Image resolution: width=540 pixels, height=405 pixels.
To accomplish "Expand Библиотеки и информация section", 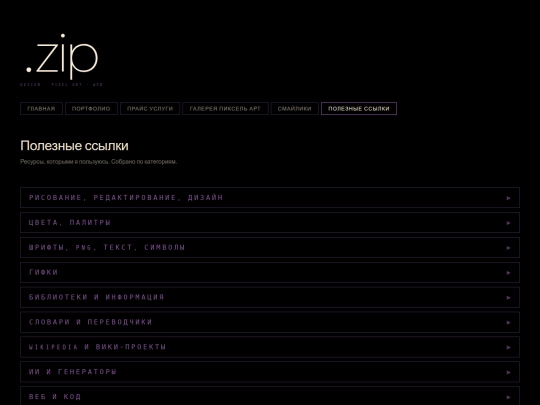I will click(x=270, y=297).
